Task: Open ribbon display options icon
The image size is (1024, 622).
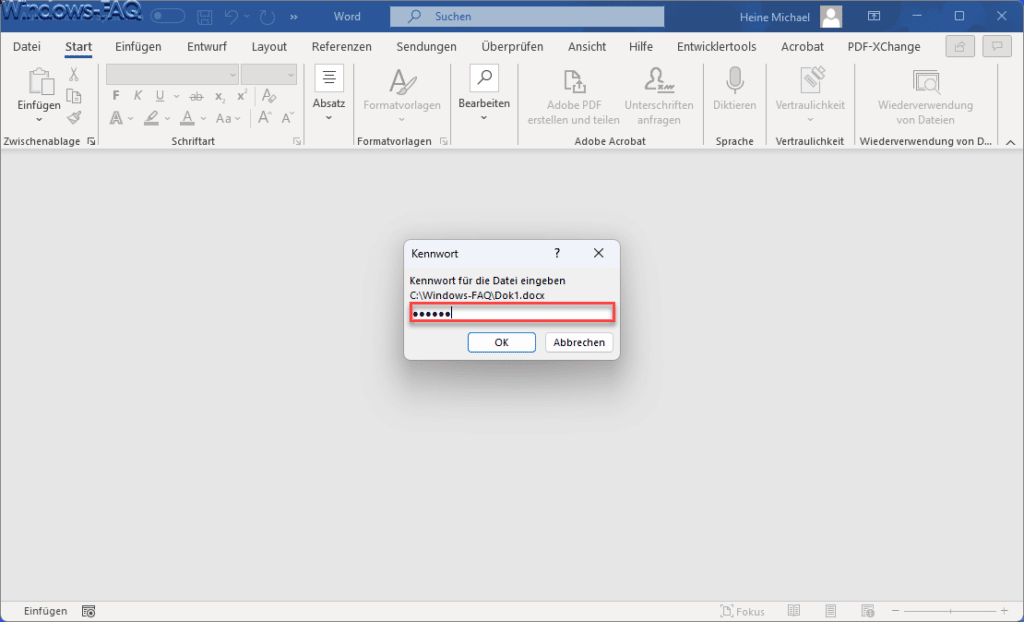Action: (874, 16)
